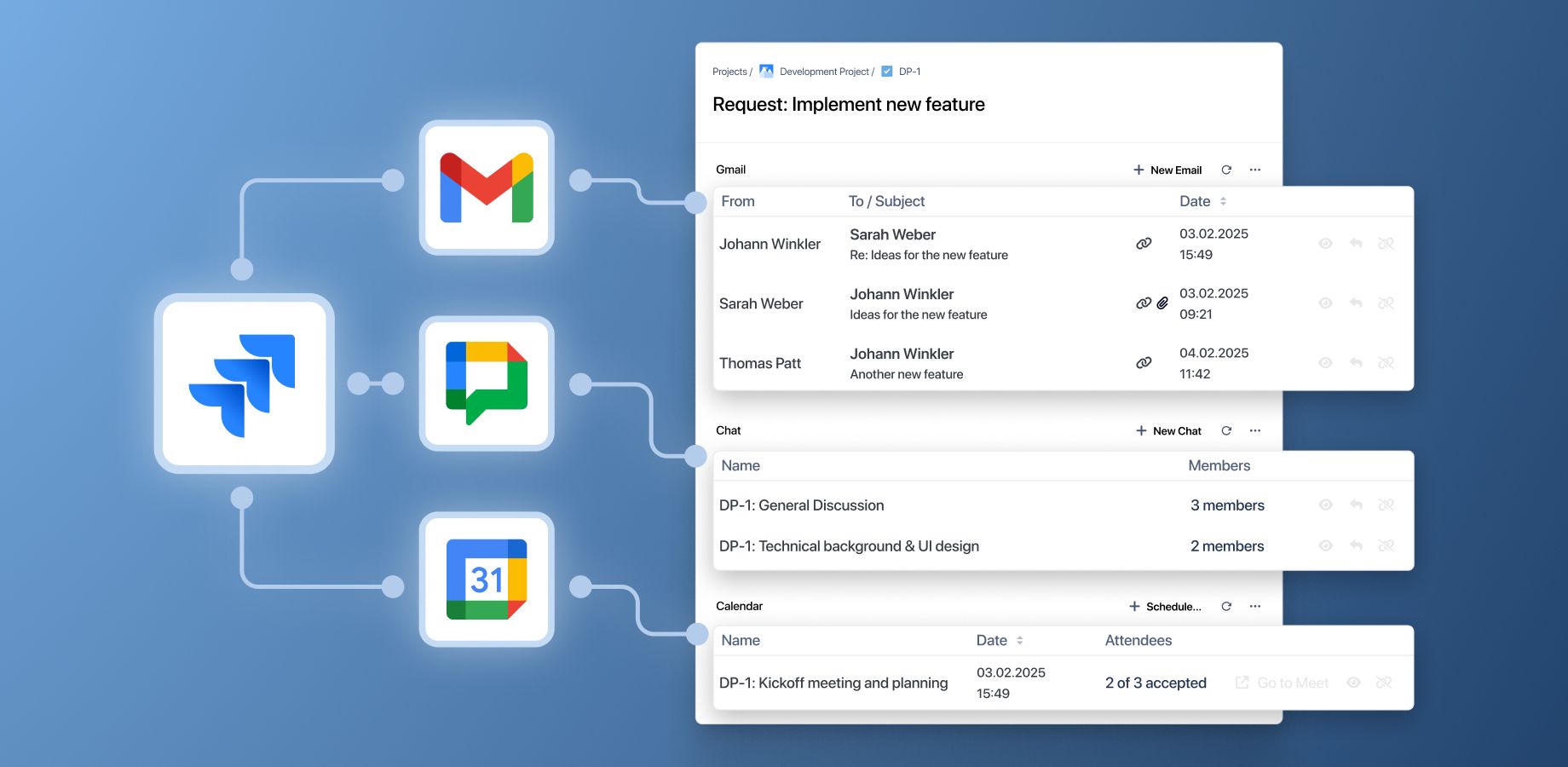
Task: Click the attachment paperclip in Sarah Weber's email row
Action: coord(1162,303)
